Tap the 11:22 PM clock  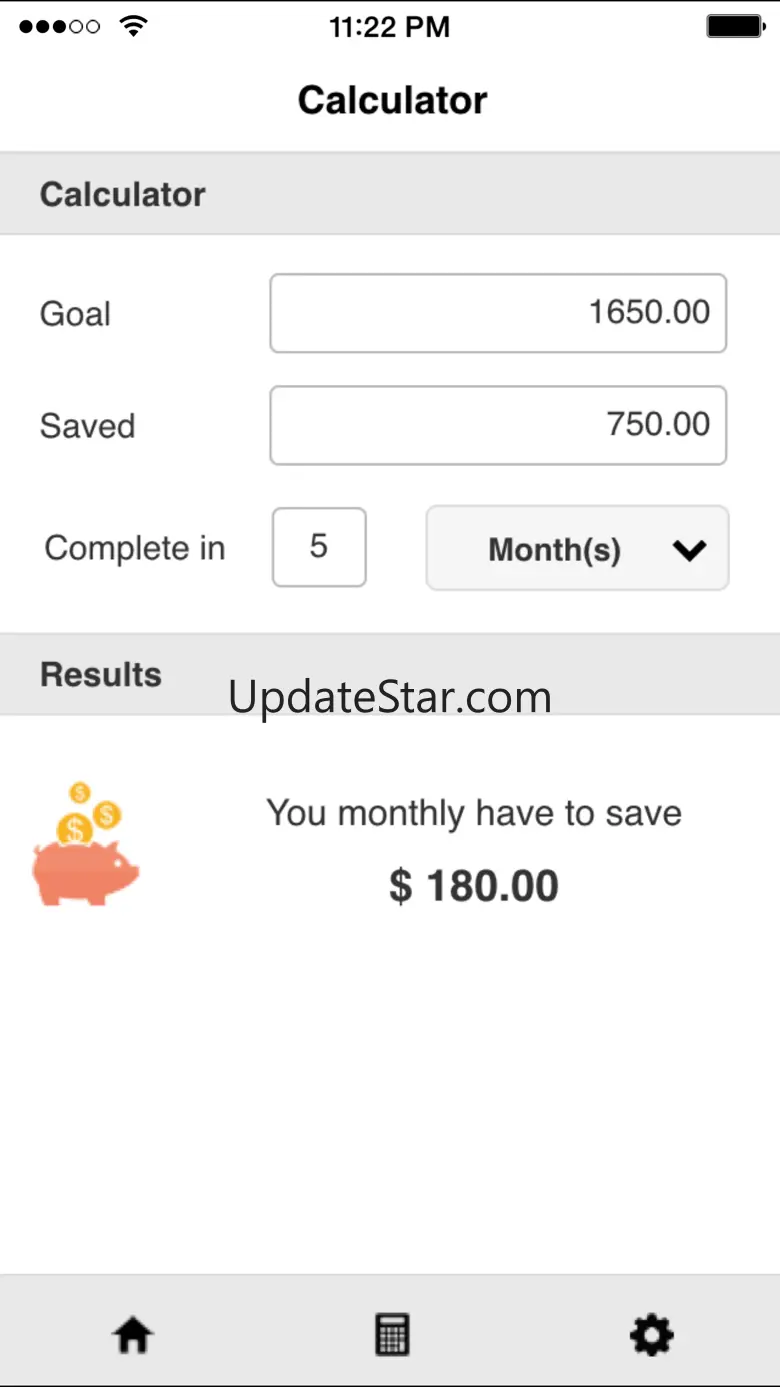tap(389, 27)
